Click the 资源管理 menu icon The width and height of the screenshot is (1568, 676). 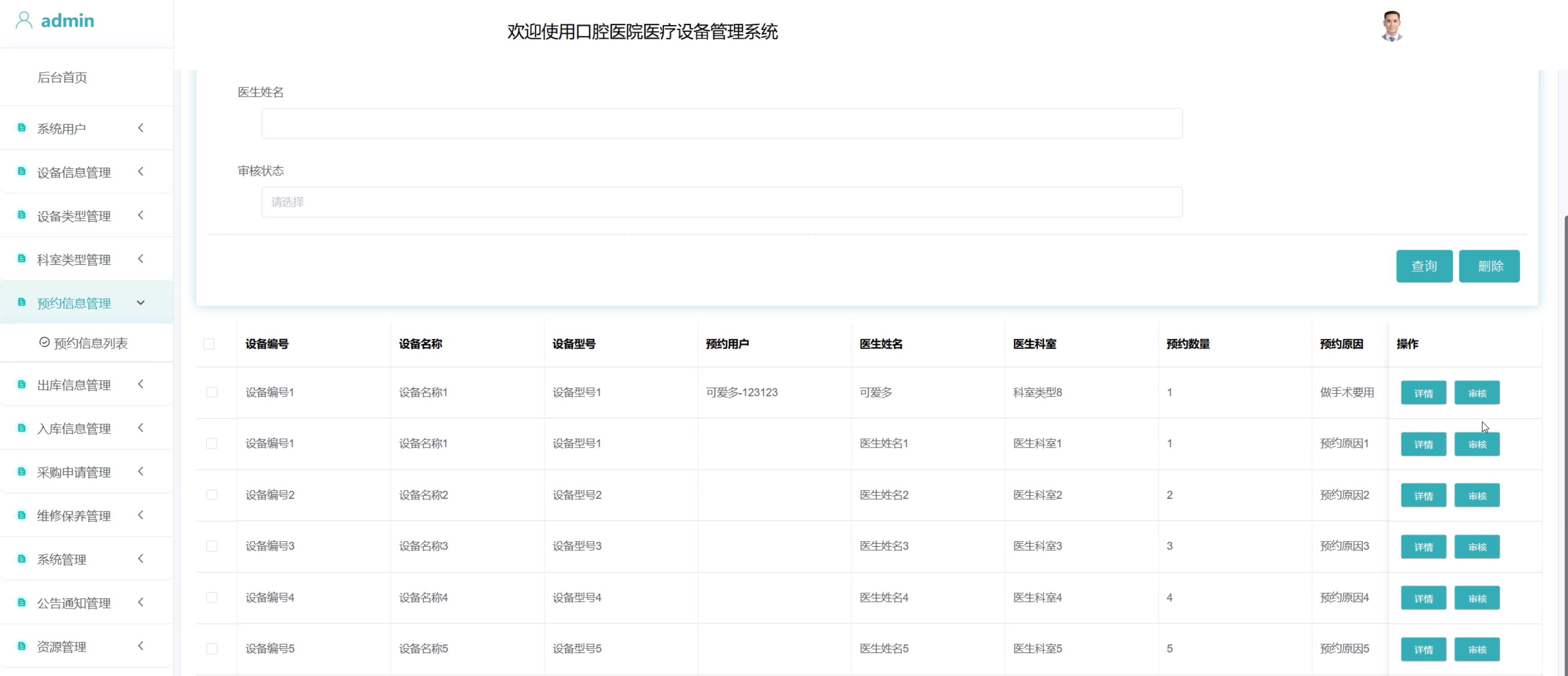21,646
